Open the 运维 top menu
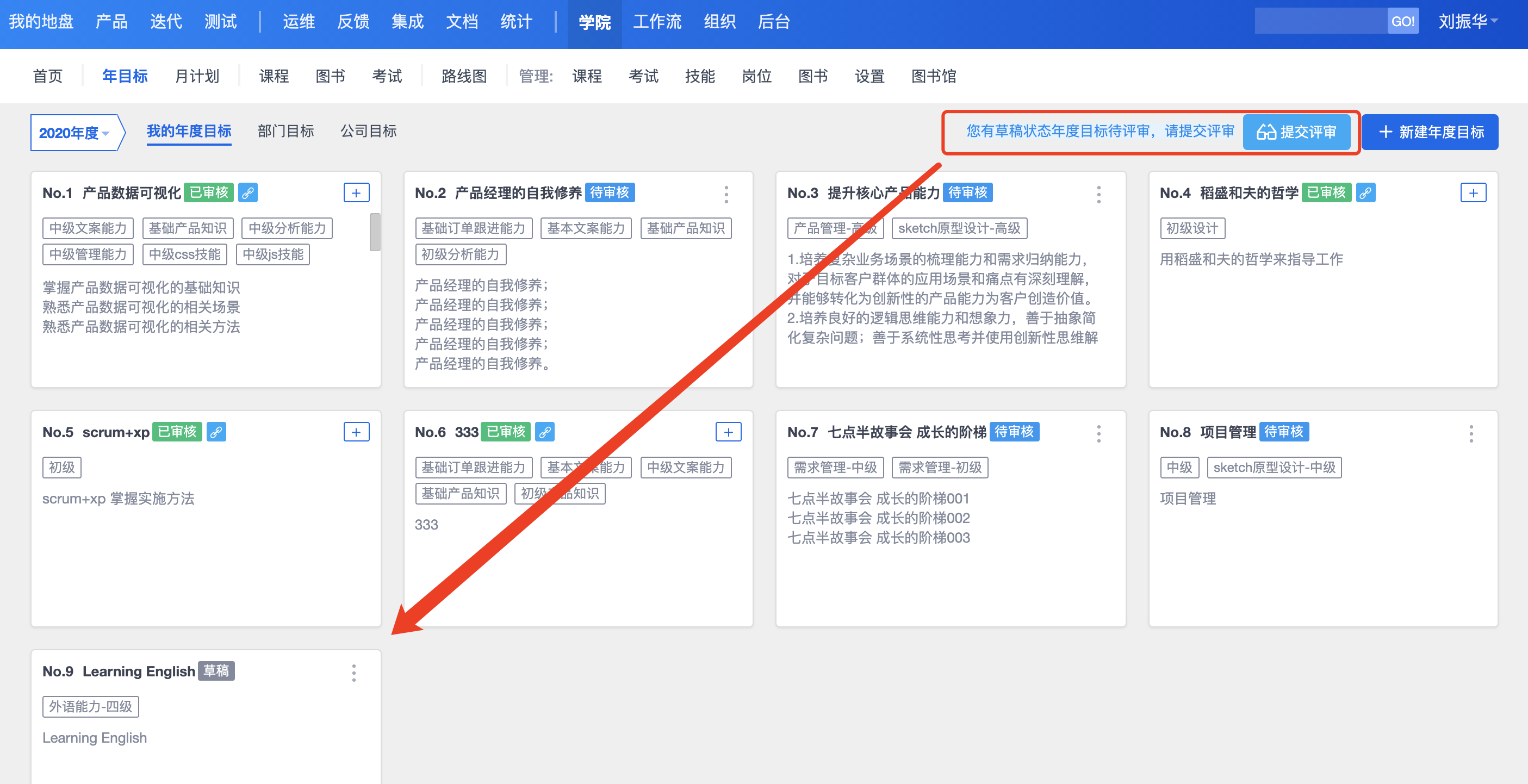Image resolution: width=1528 pixels, height=784 pixels. tap(299, 21)
